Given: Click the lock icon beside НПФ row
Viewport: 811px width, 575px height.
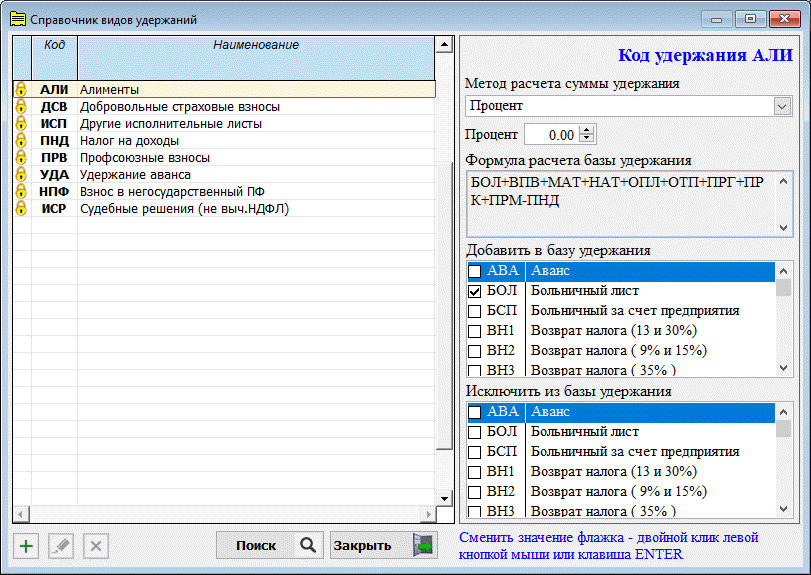Looking at the screenshot, I should (x=21, y=191).
